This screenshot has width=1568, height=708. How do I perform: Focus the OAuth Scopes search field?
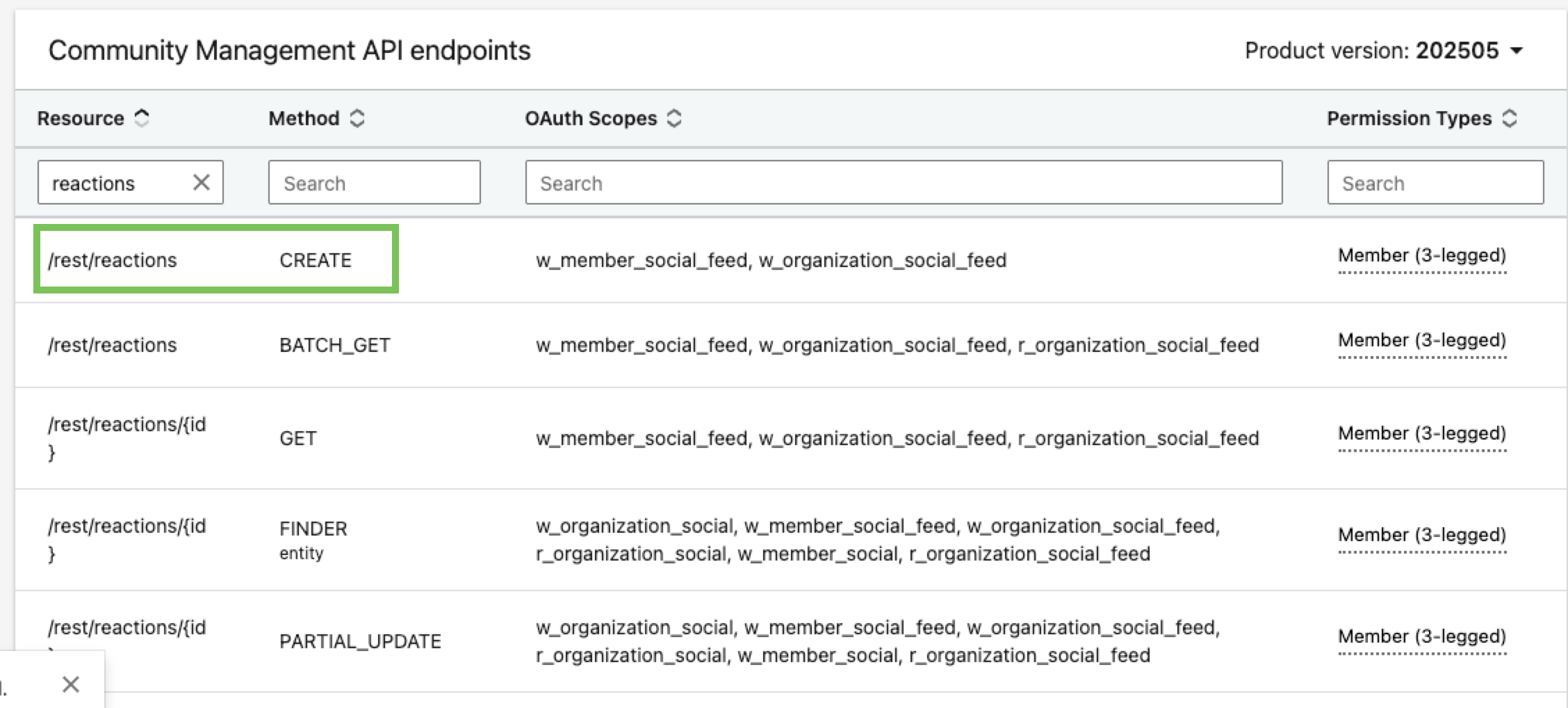coord(904,183)
